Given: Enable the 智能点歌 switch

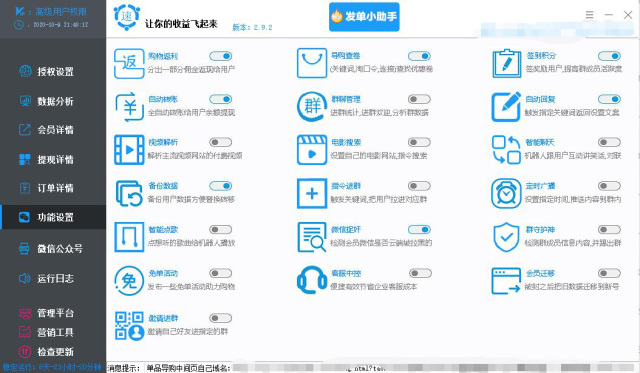Looking at the screenshot, I should [221, 230].
